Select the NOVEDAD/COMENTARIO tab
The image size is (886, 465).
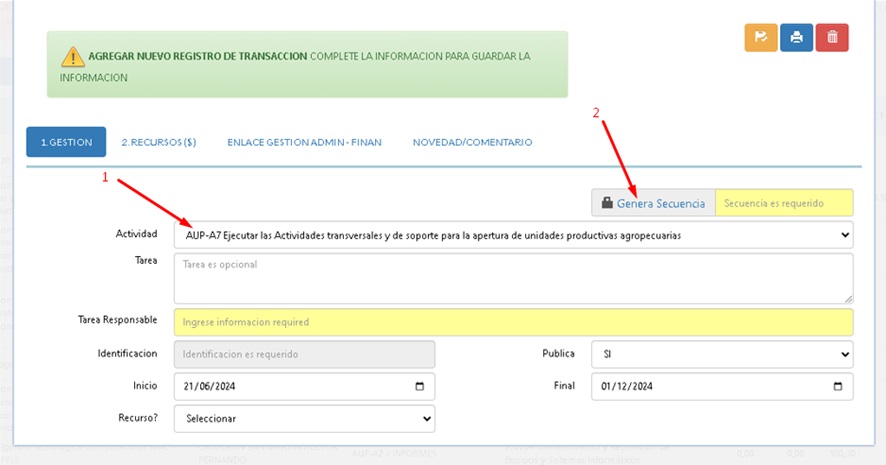tap(472, 142)
